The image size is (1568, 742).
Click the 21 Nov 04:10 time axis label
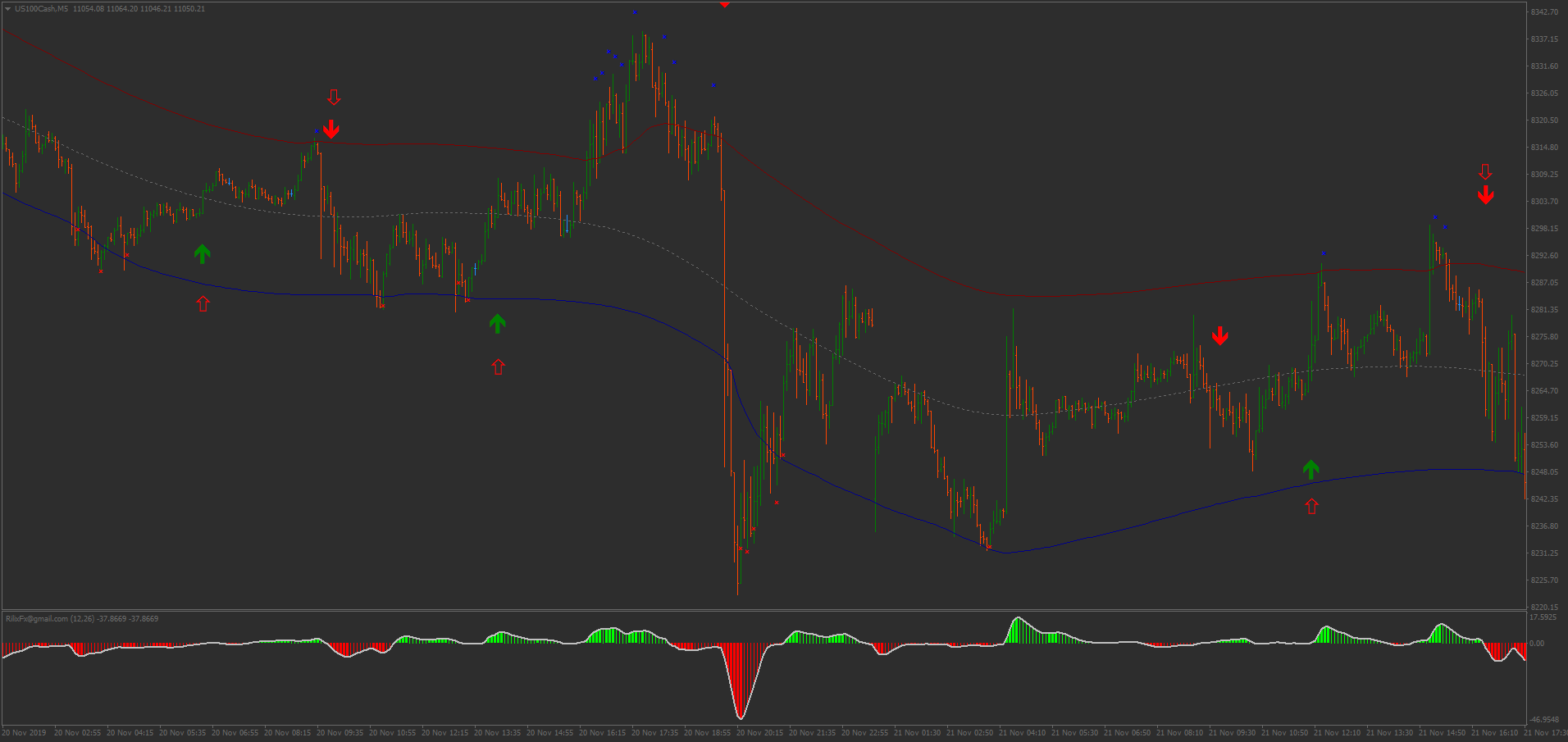point(1022,733)
